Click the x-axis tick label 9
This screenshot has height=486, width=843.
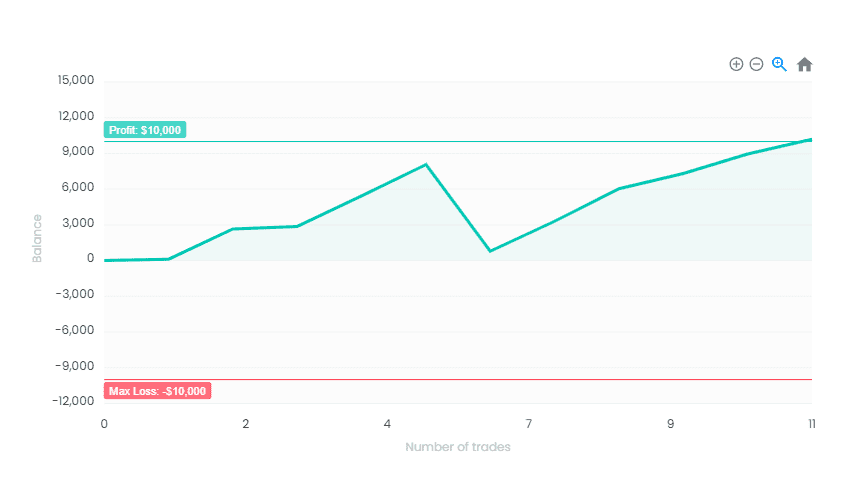(x=671, y=424)
